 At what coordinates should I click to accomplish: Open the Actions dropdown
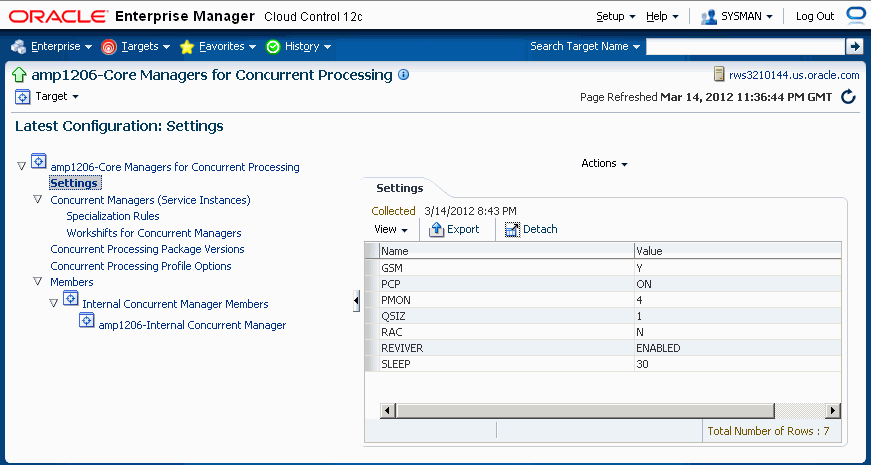click(x=604, y=163)
